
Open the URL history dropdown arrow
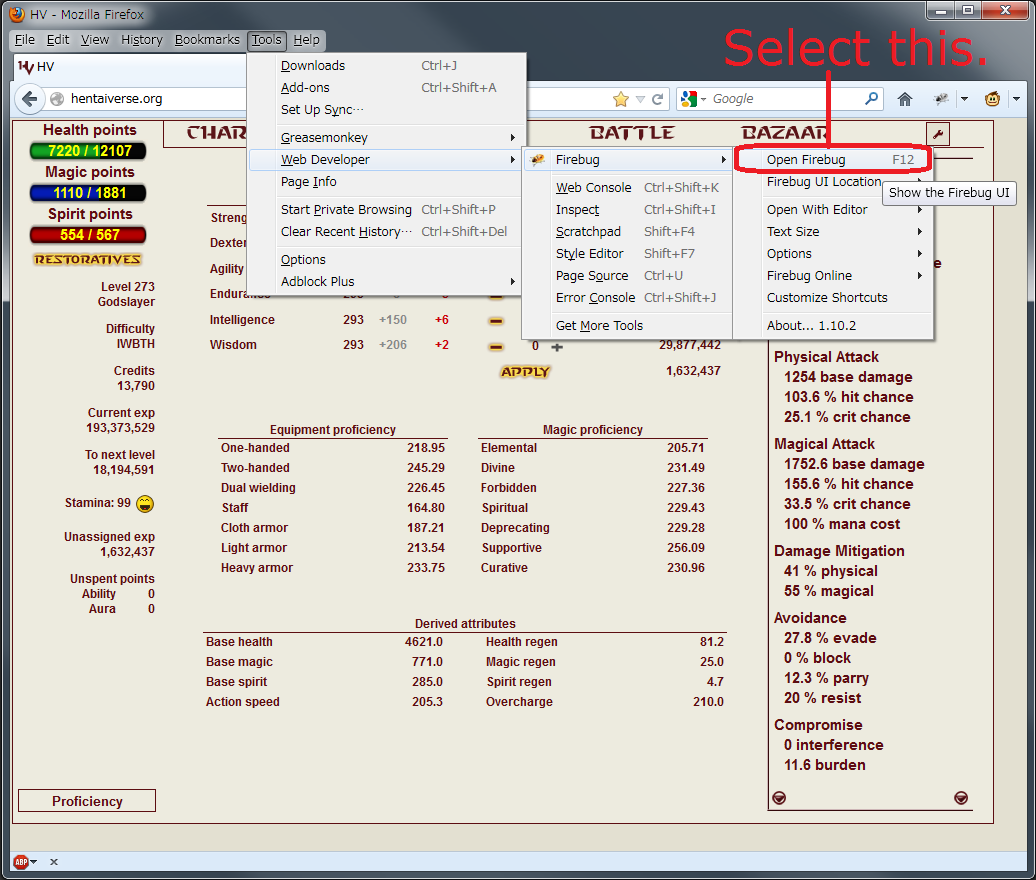640,99
